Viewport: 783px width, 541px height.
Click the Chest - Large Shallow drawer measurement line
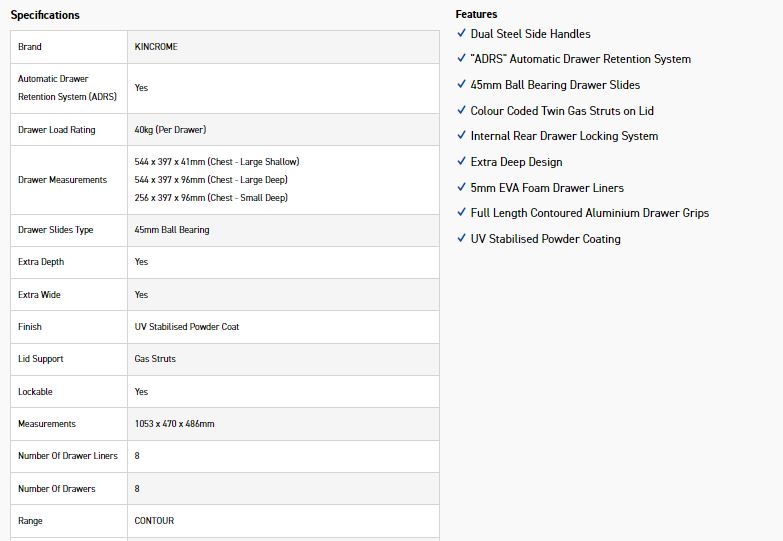point(217,162)
